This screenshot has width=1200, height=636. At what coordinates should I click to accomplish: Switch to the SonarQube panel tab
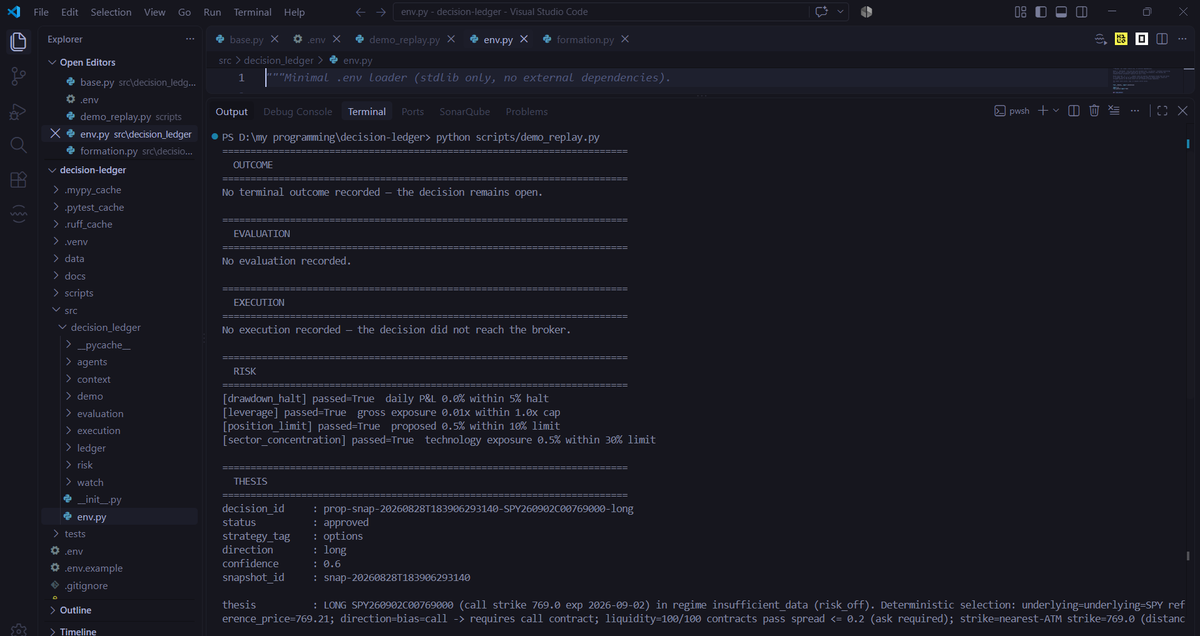[x=464, y=112]
